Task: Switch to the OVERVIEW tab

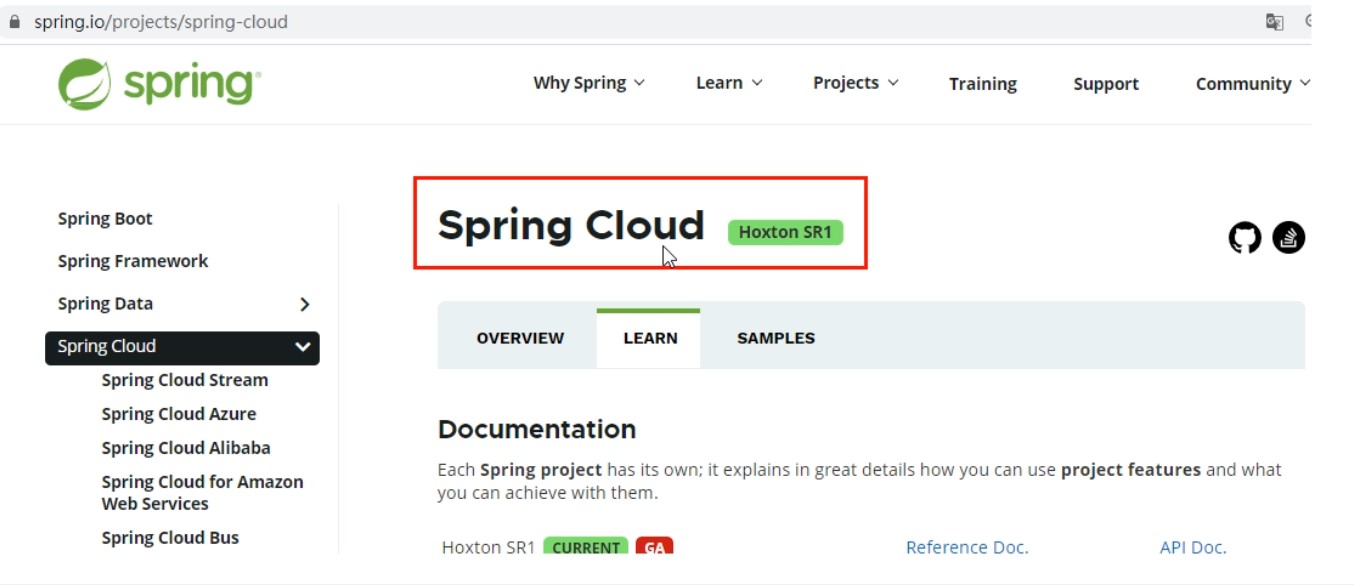Action: pos(520,338)
